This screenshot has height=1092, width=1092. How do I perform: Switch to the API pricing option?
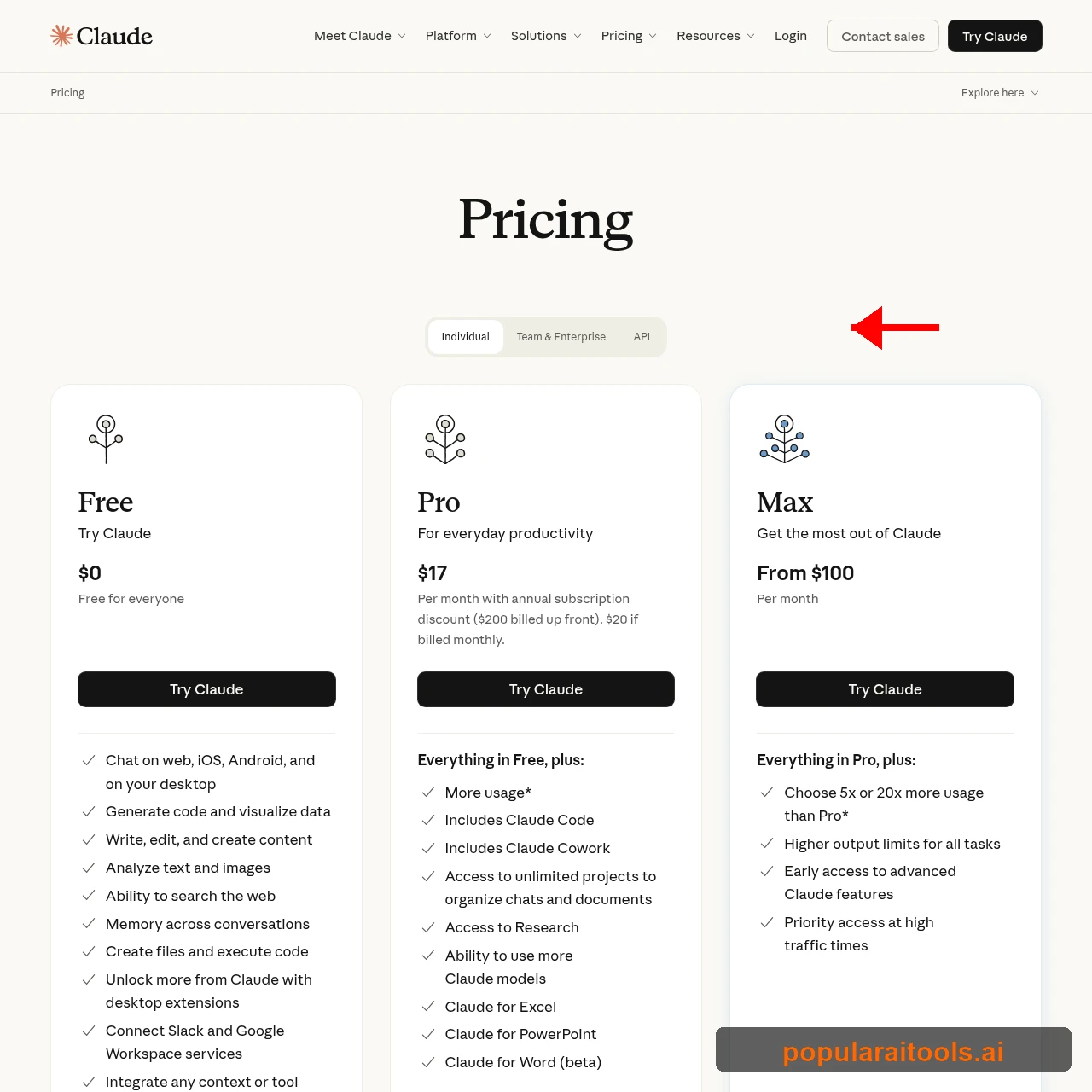coord(641,337)
